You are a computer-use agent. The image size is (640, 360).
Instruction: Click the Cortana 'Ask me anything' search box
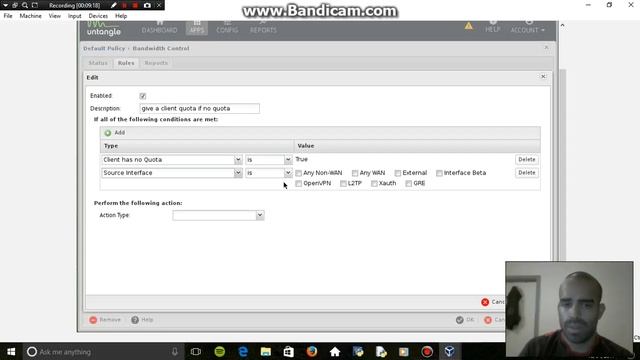click(98, 351)
